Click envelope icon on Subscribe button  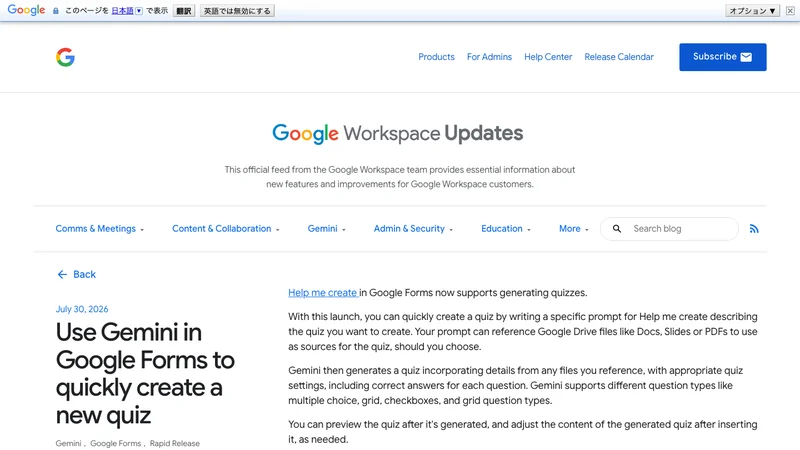point(746,57)
